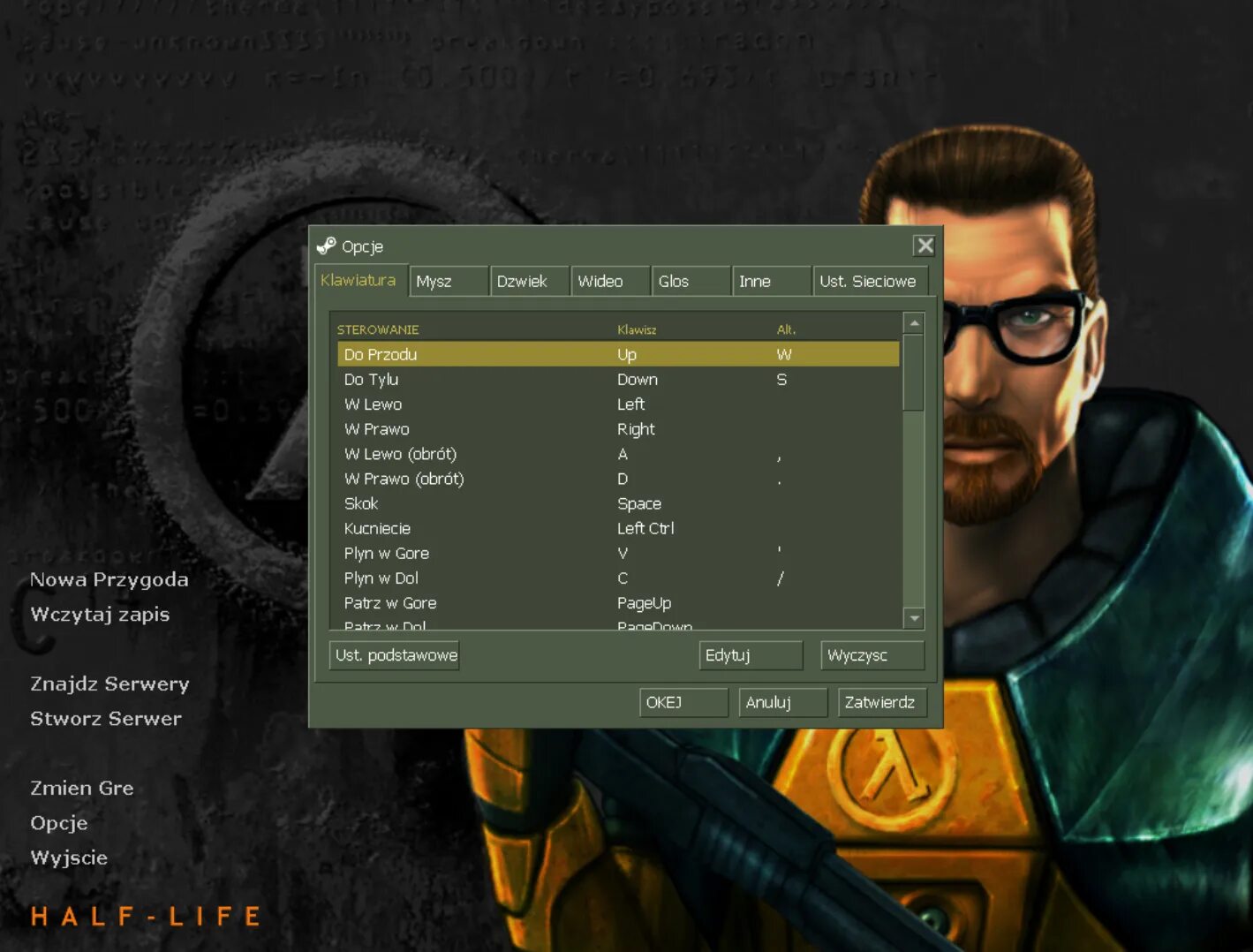
Task: Open the Dzwiek tab
Action: point(529,281)
